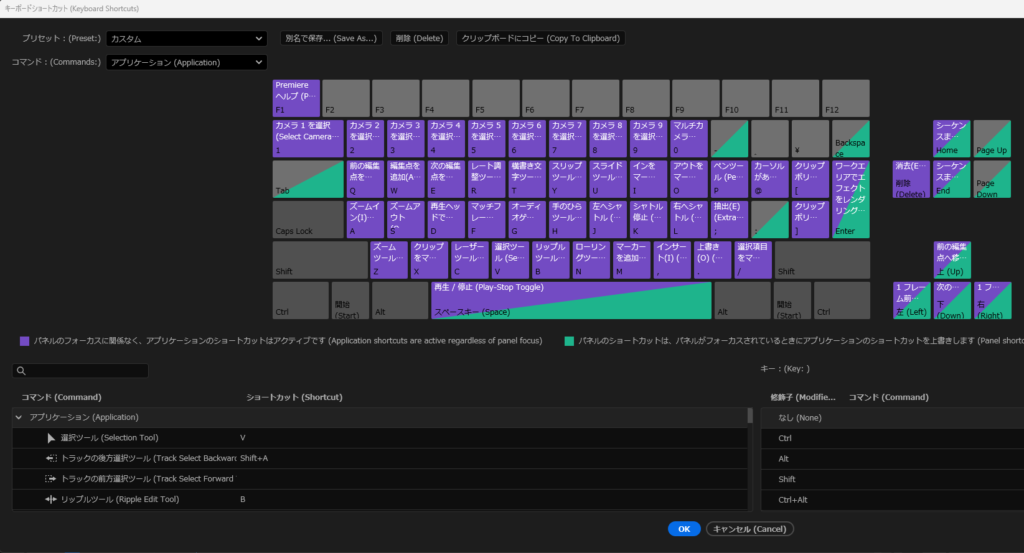1024x553 pixels.
Task: Click the Track Select Backward tool icon
Action: [x=51, y=458]
